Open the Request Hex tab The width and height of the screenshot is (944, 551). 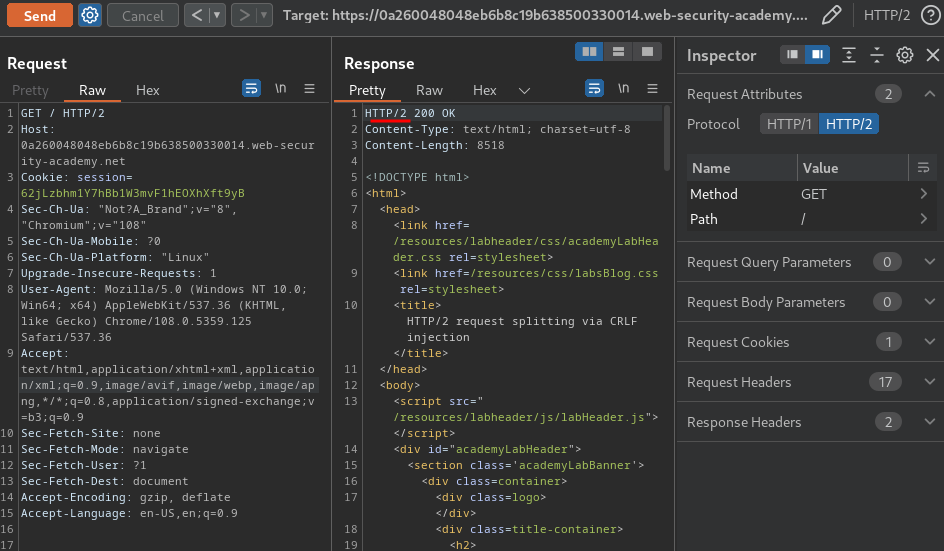tap(148, 90)
